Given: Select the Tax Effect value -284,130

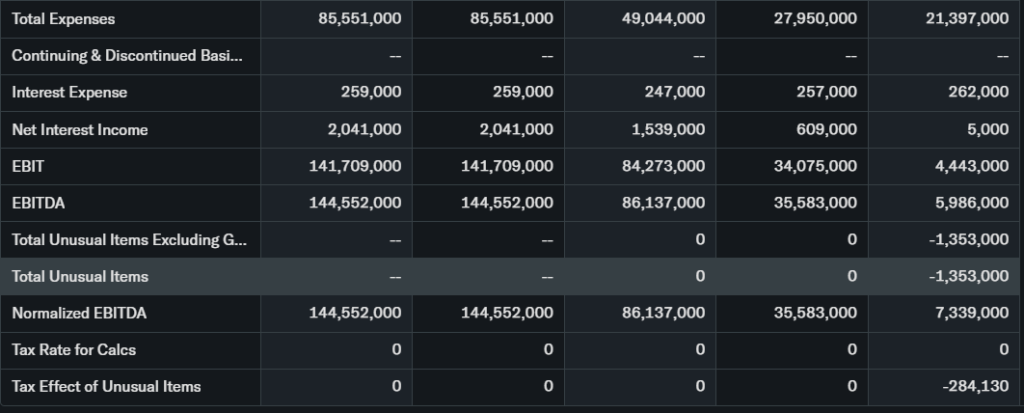Looking at the screenshot, I should tap(974, 386).
